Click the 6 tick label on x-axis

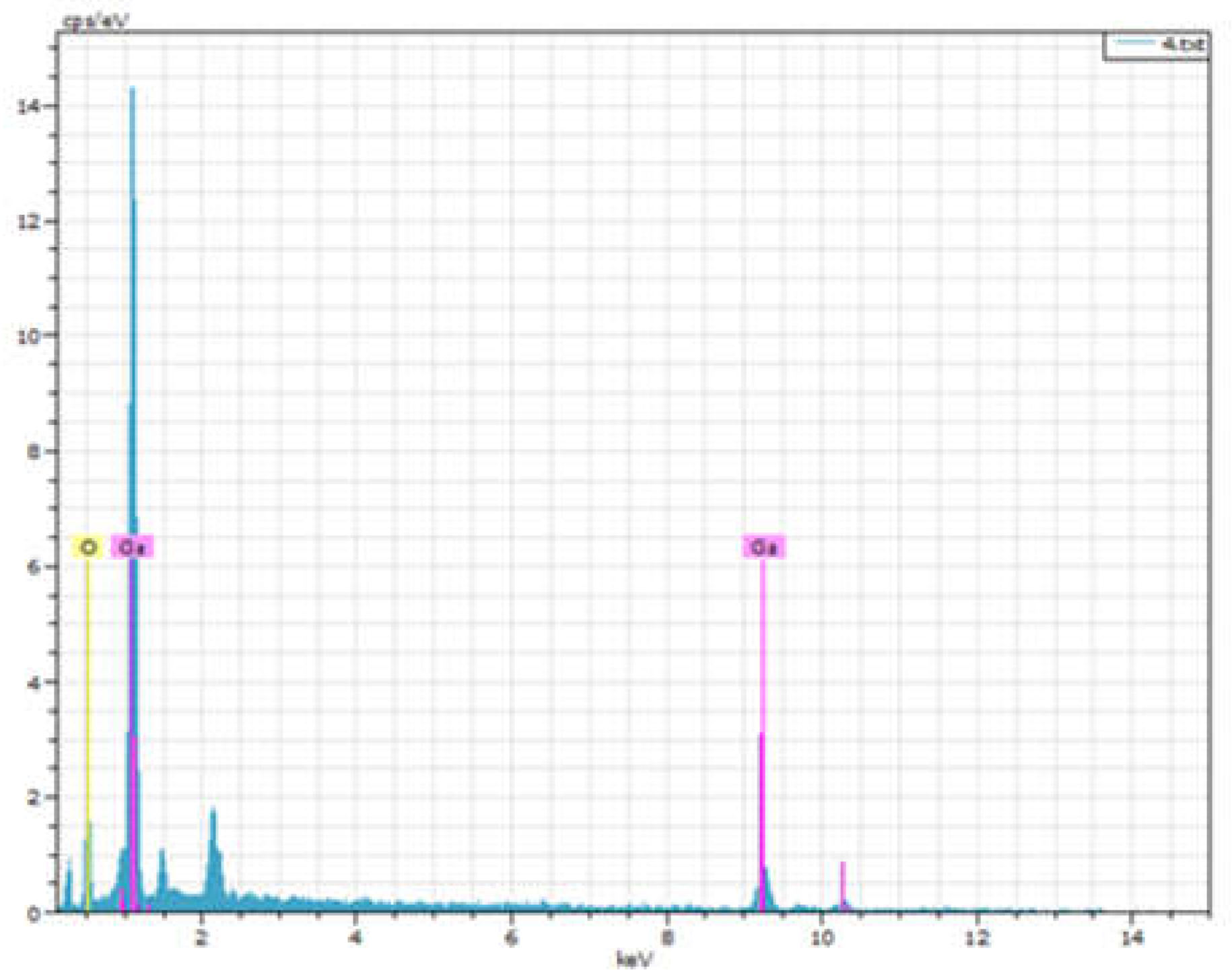511,937
